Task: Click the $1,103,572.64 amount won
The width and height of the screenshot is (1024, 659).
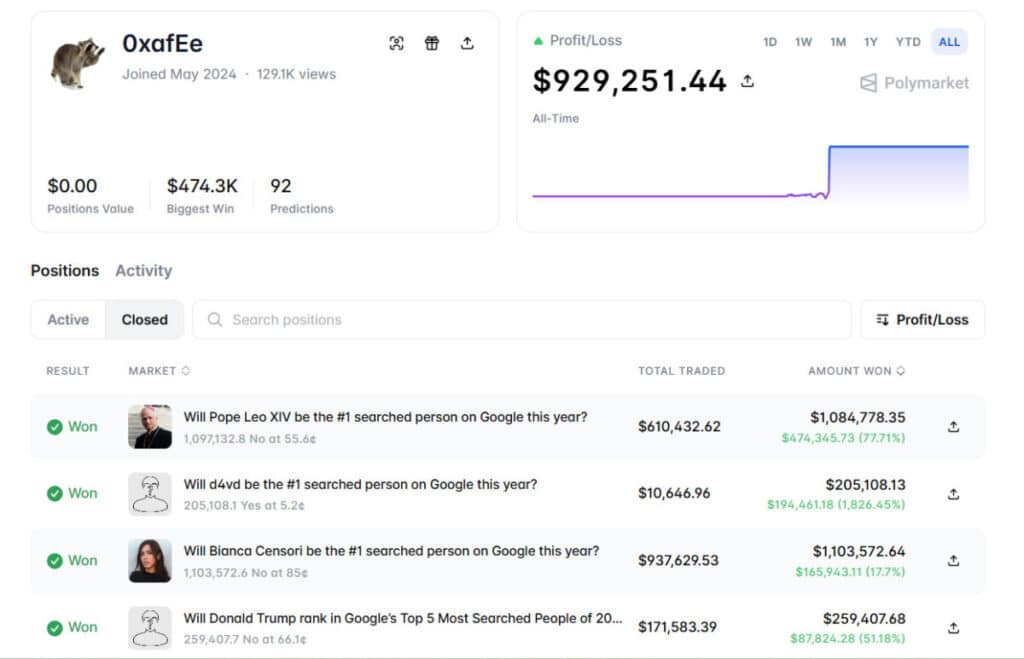Action: [x=859, y=551]
